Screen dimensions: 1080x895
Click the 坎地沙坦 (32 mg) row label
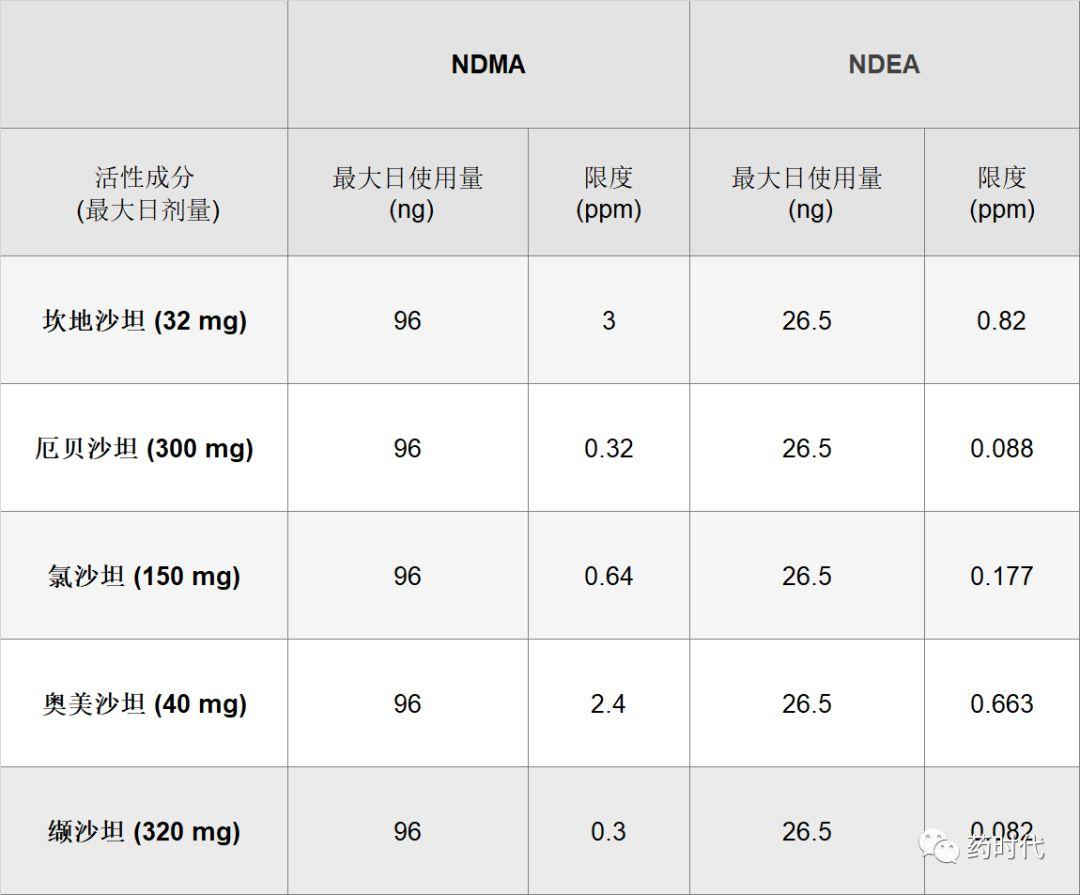(x=144, y=320)
